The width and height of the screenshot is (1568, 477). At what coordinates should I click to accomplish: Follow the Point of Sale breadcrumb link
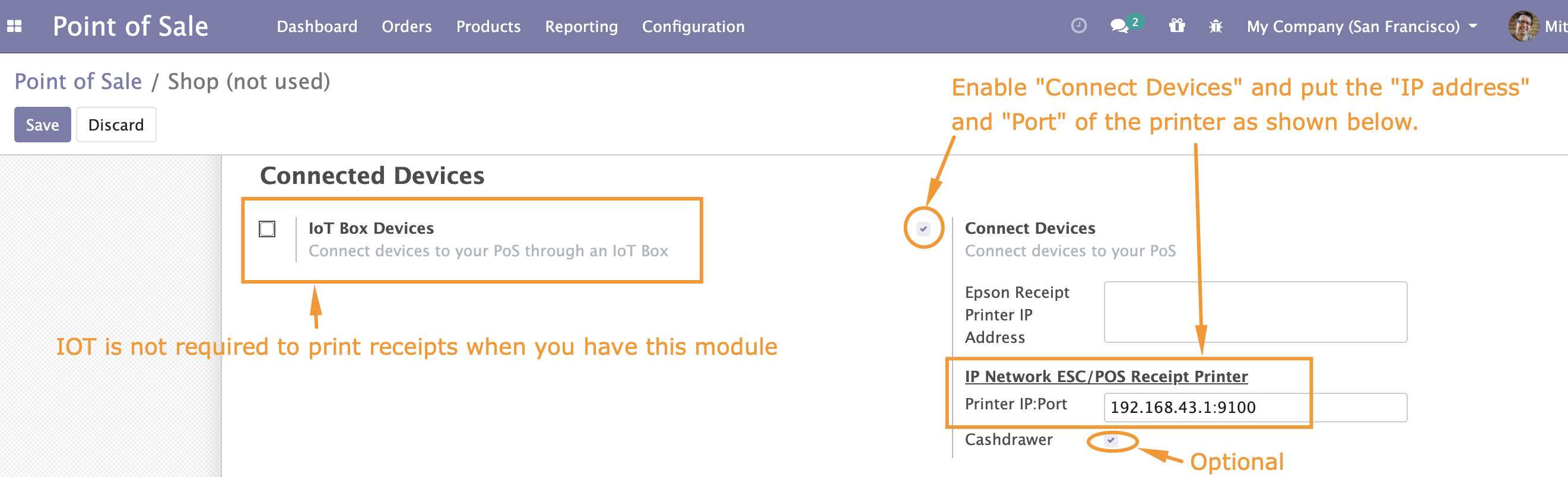(78, 81)
